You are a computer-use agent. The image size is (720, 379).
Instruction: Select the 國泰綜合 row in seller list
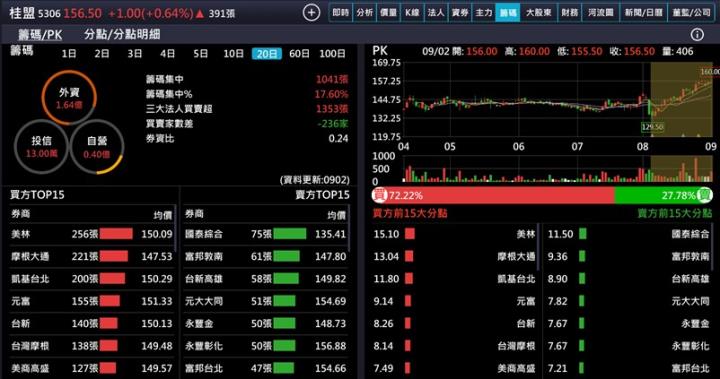coord(265,234)
